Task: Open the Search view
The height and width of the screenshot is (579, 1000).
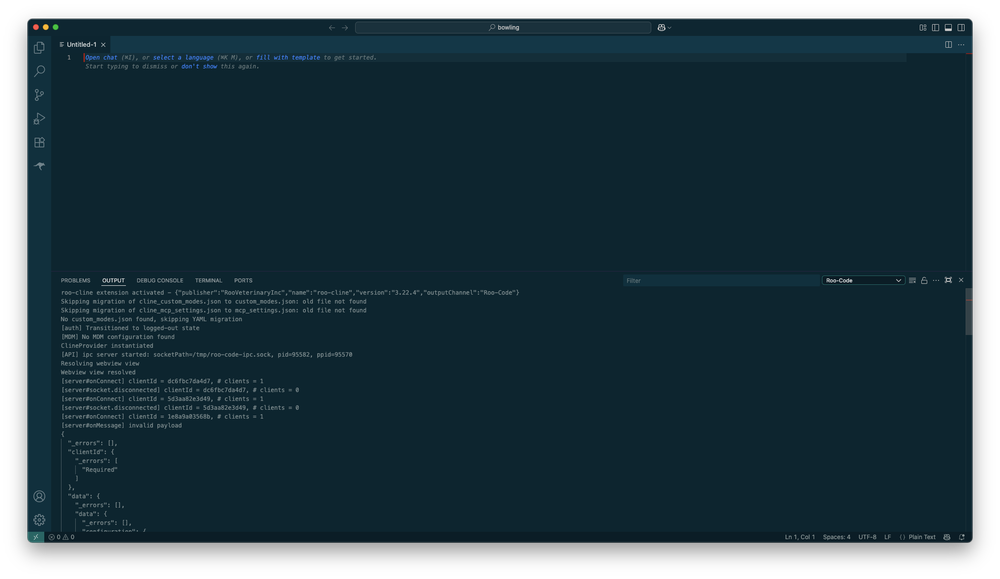Action: (x=38, y=71)
